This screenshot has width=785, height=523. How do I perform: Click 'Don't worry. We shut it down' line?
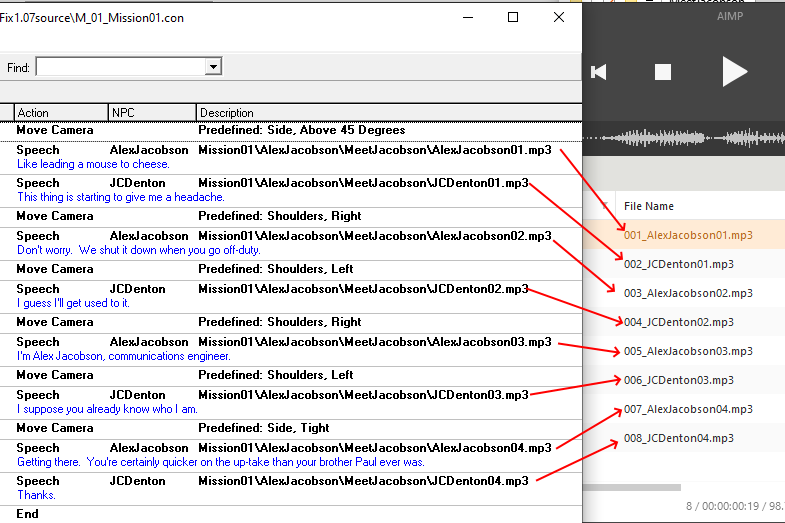coord(139,250)
